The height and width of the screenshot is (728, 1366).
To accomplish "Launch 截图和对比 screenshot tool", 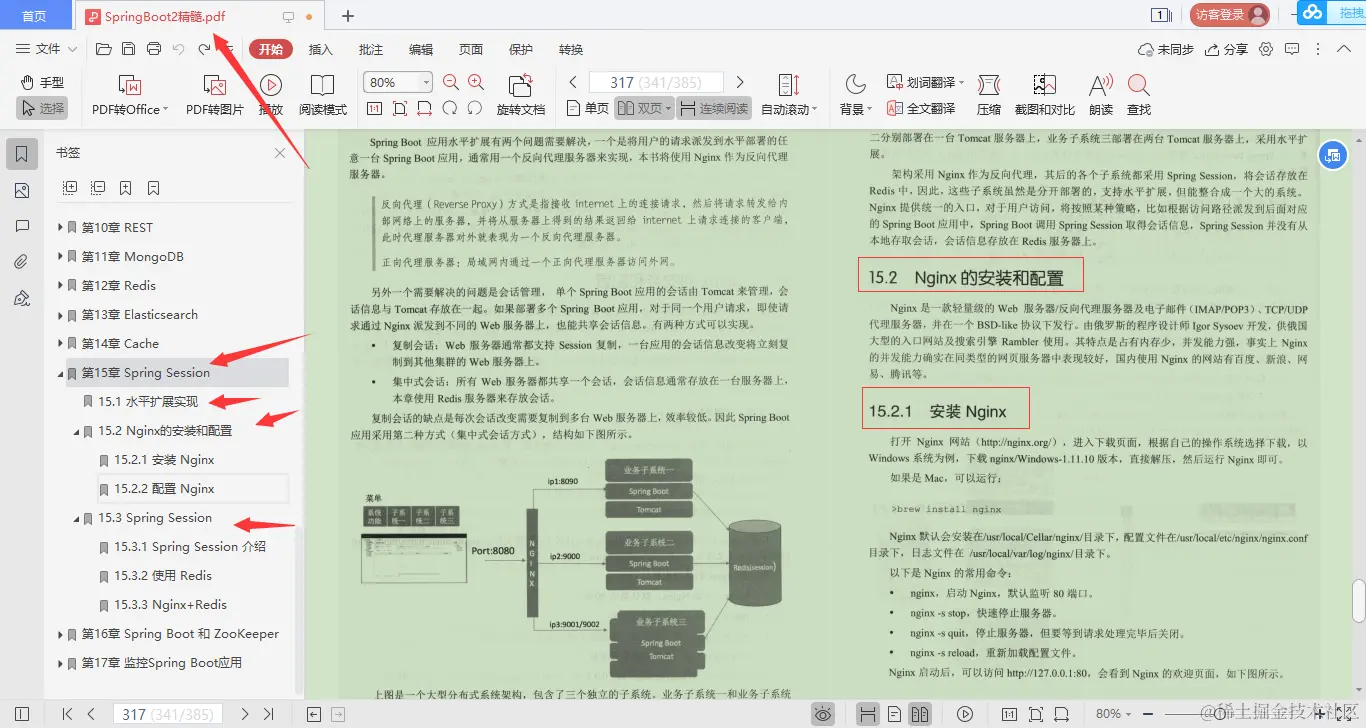I will [x=1043, y=94].
